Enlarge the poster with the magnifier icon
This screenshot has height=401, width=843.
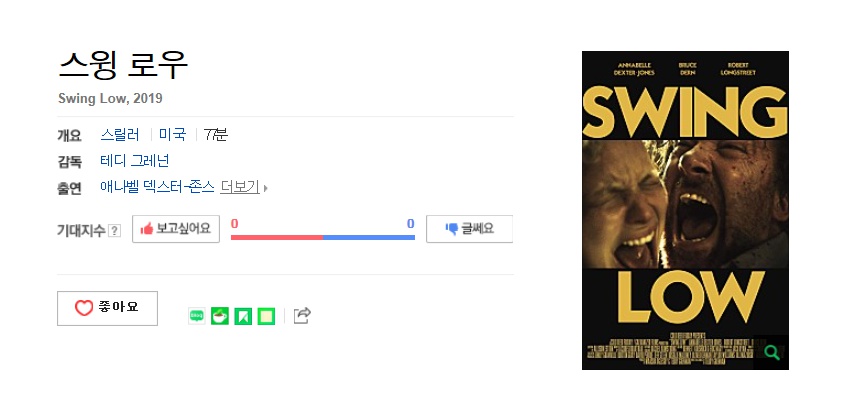click(x=771, y=353)
